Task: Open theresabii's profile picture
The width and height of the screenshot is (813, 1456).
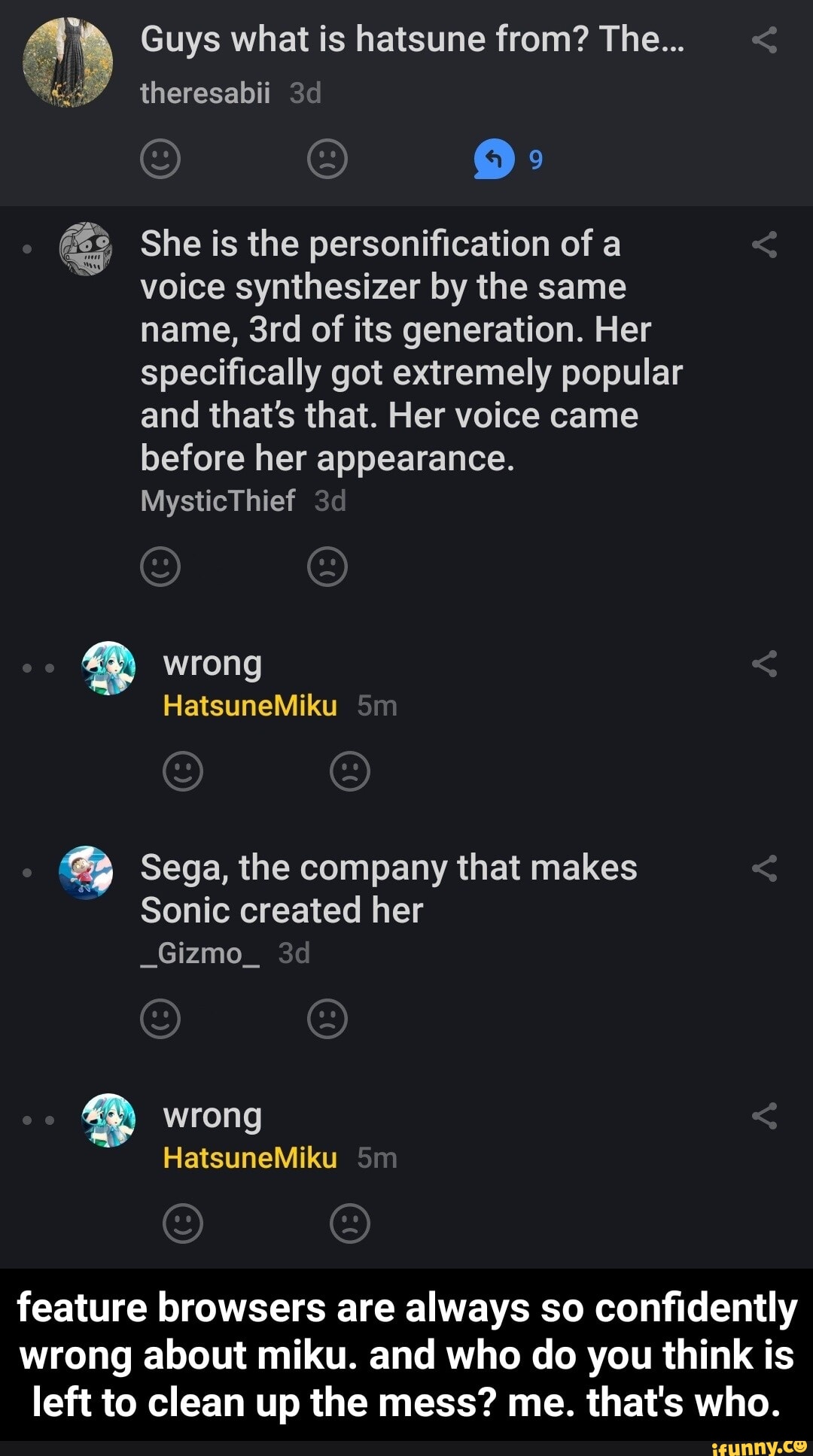Action: pos(69,62)
